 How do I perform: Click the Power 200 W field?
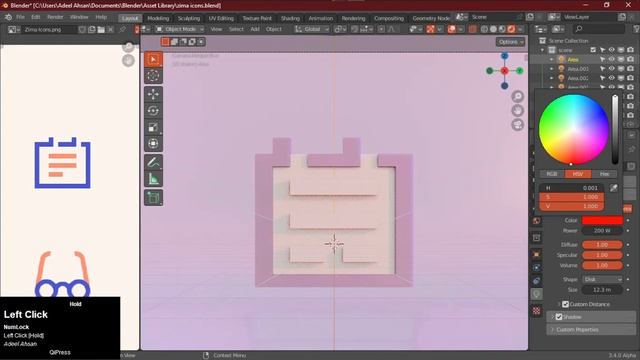[602, 231]
